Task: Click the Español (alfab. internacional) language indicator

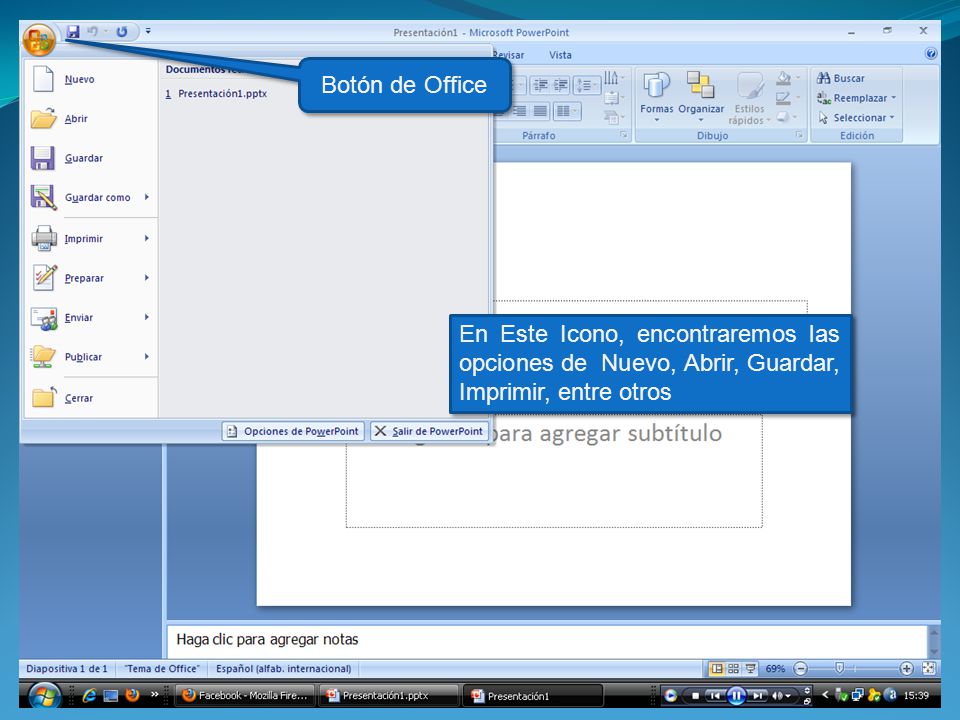Action: pyautogui.click(x=283, y=669)
